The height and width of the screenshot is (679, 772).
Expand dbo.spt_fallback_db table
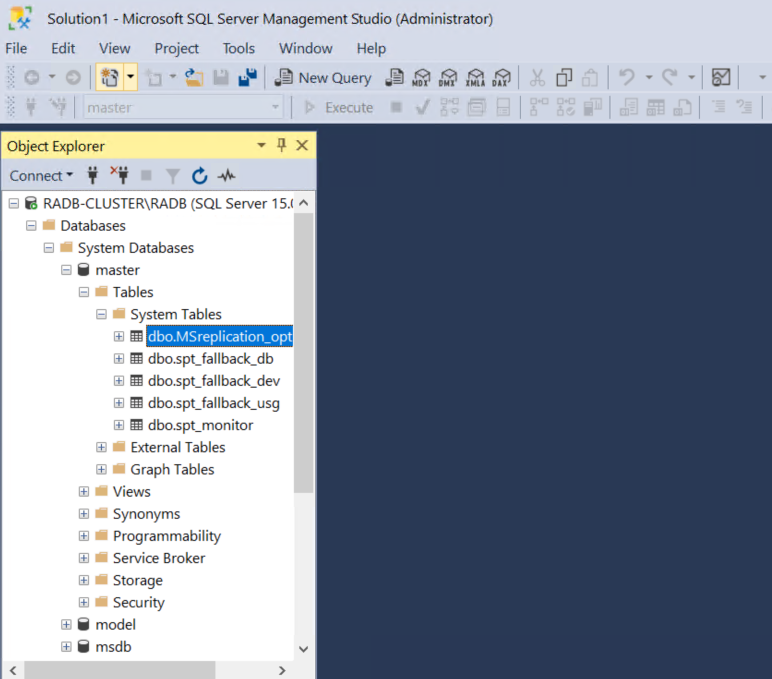119,358
